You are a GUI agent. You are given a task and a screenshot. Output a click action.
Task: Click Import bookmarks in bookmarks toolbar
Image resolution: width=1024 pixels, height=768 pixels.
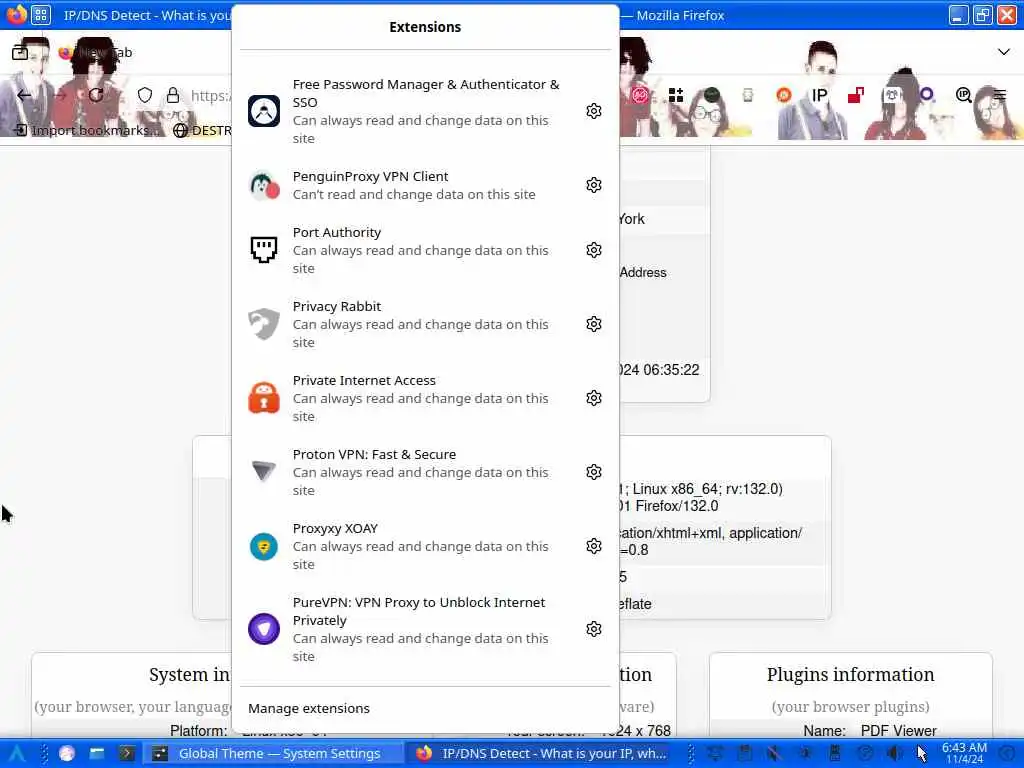[x=86, y=130]
